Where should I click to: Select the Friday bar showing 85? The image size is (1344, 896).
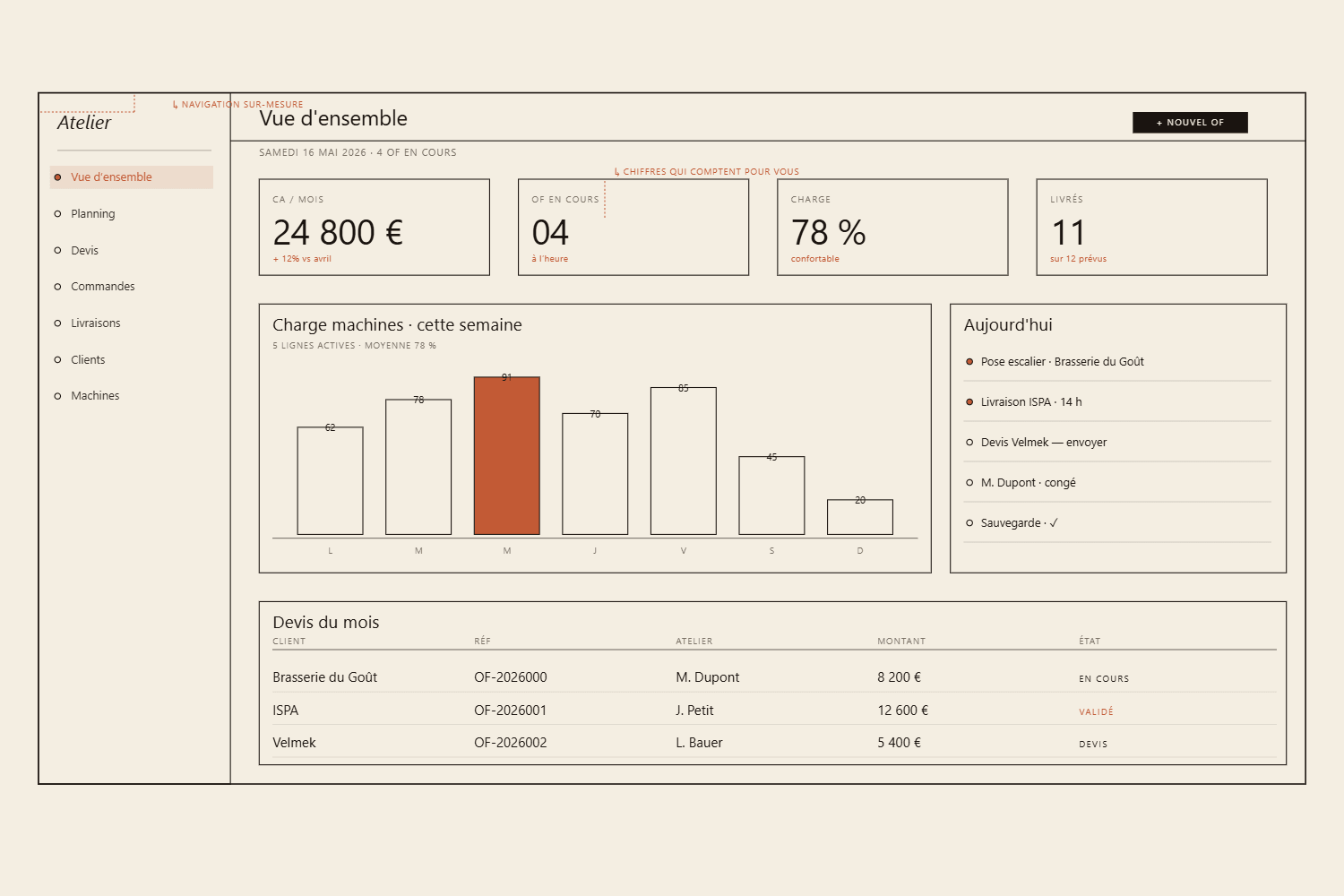[684, 461]
